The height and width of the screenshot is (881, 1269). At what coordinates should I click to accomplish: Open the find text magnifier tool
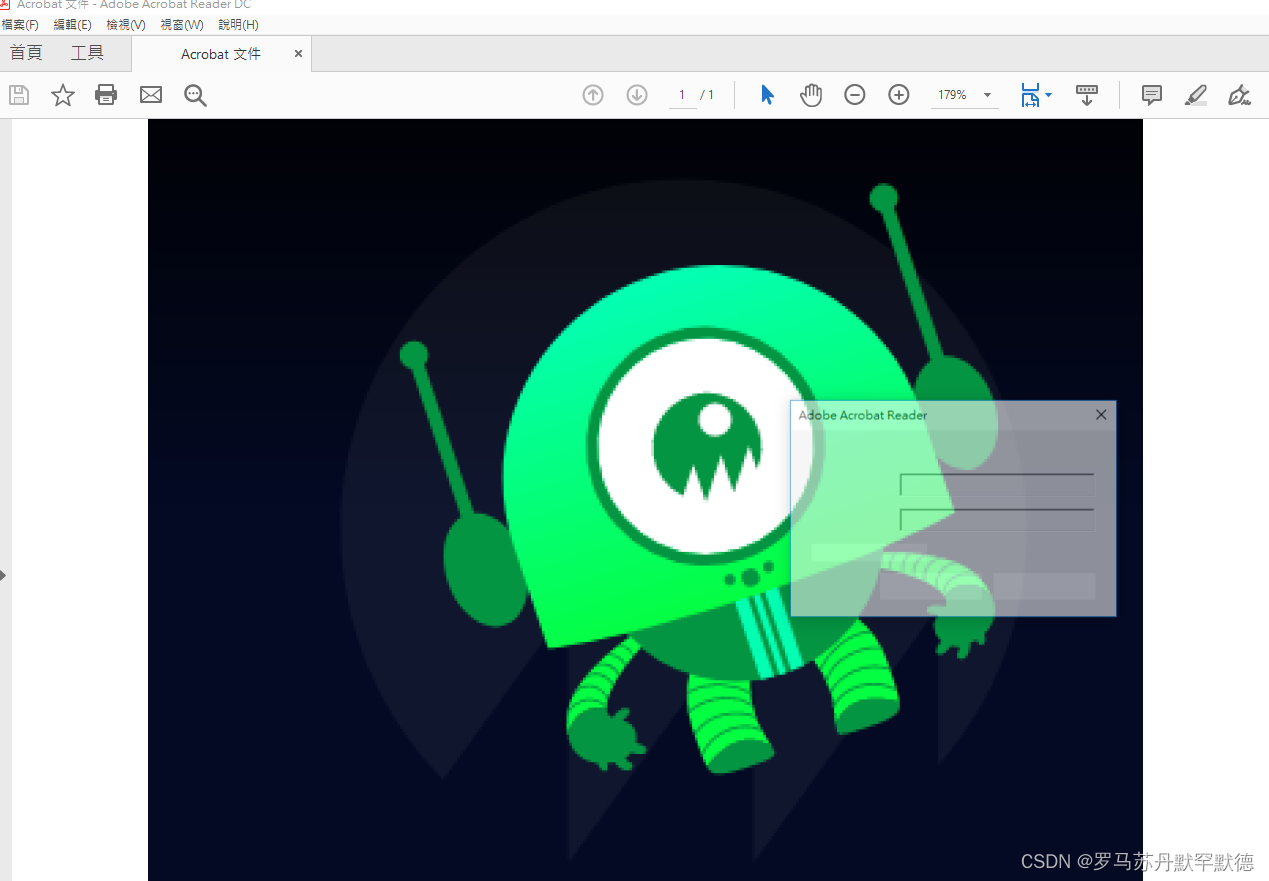[x=195, y=95]
